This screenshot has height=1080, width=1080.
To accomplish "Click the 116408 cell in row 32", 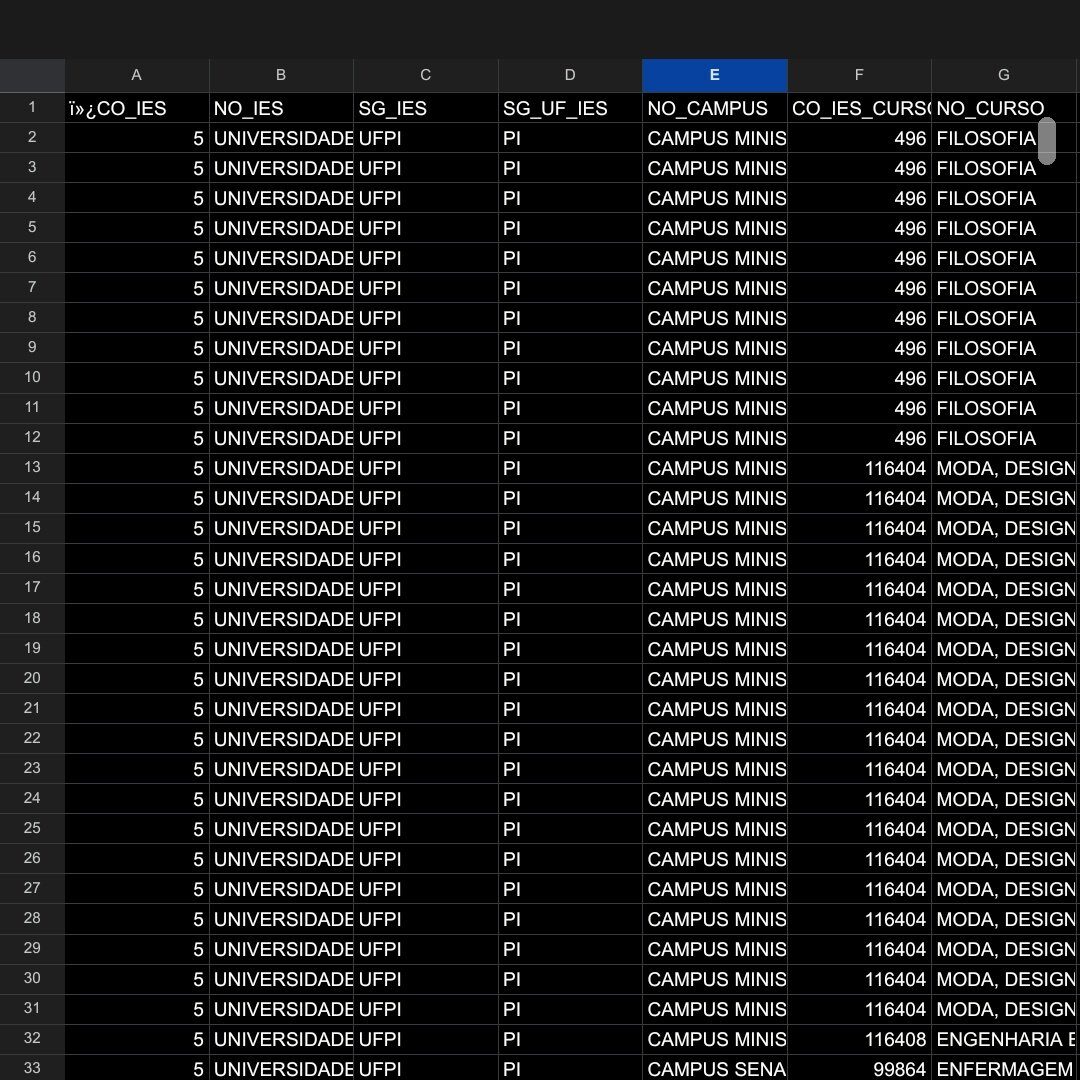I will 859,1039.
